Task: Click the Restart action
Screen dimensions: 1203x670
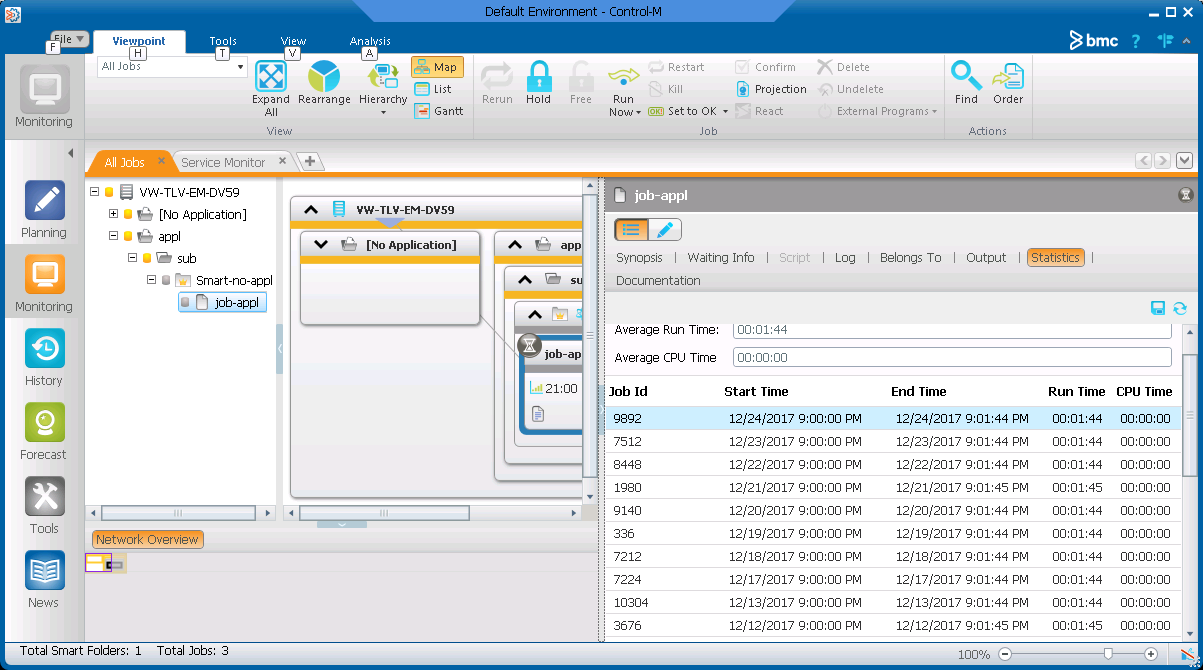Action: coord(676,67)
